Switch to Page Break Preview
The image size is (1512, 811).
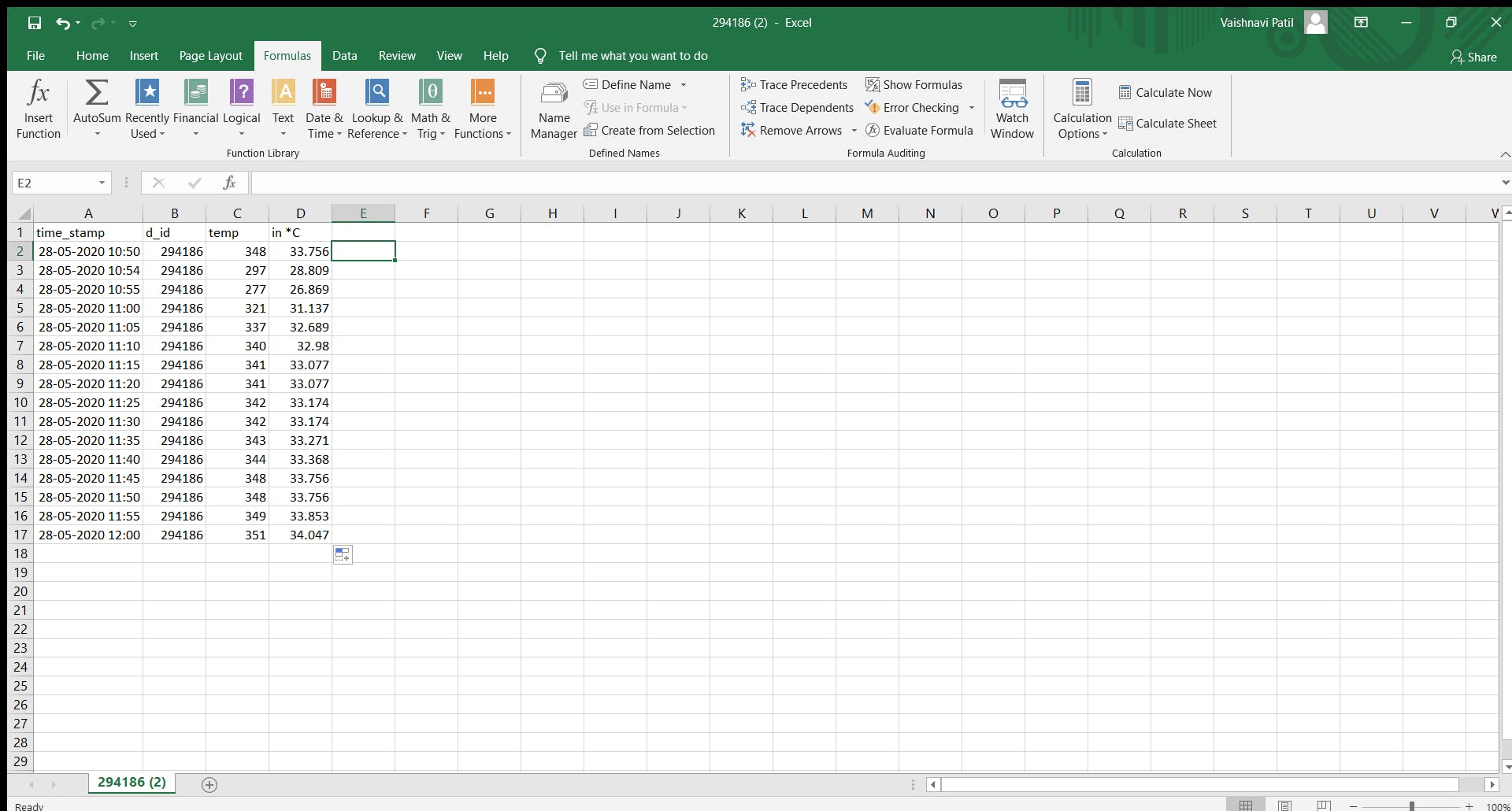tap(1325, 805)
